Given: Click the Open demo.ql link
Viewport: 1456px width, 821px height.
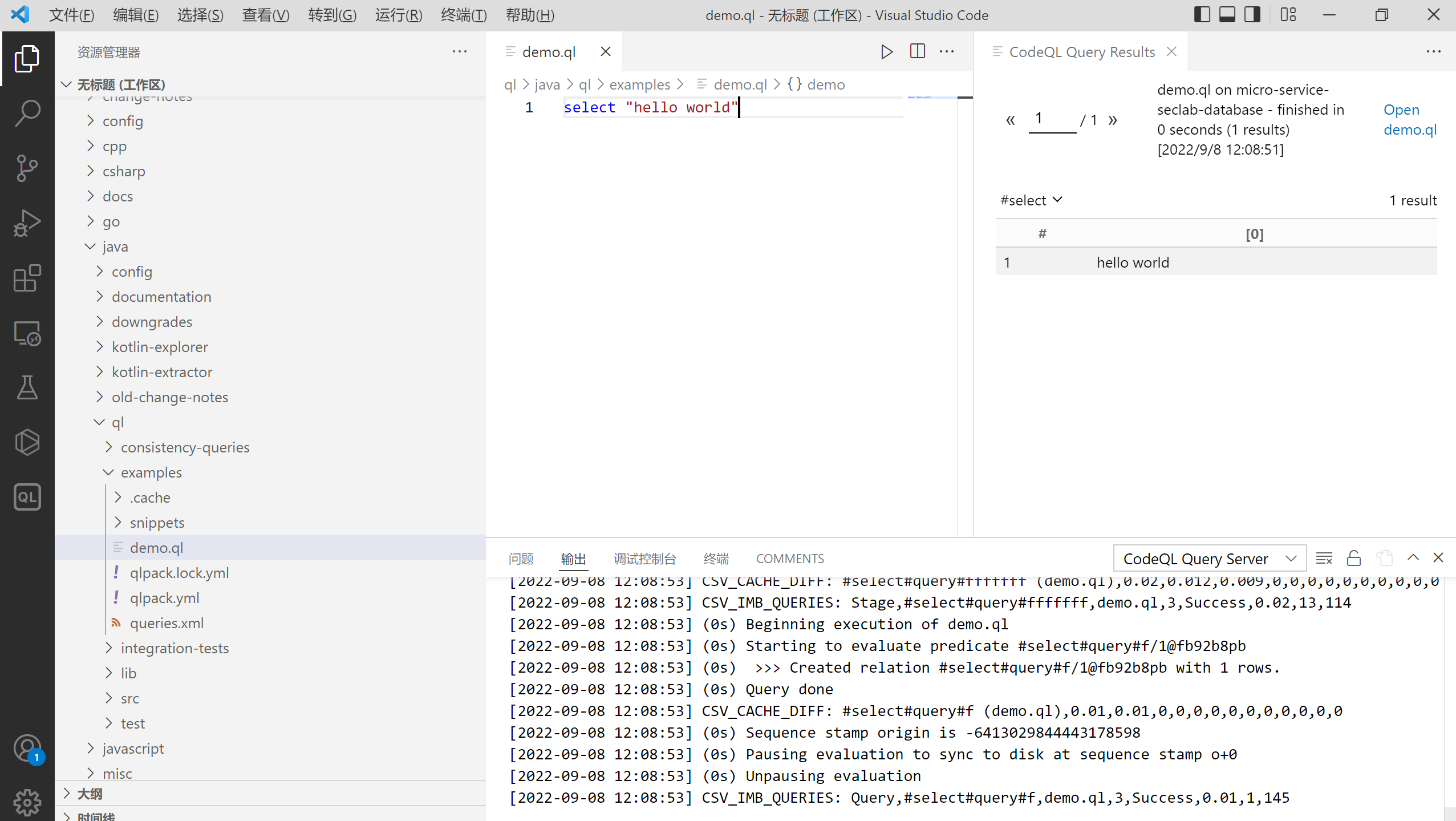Looking at the screenshot, I should click(1409, 119).
